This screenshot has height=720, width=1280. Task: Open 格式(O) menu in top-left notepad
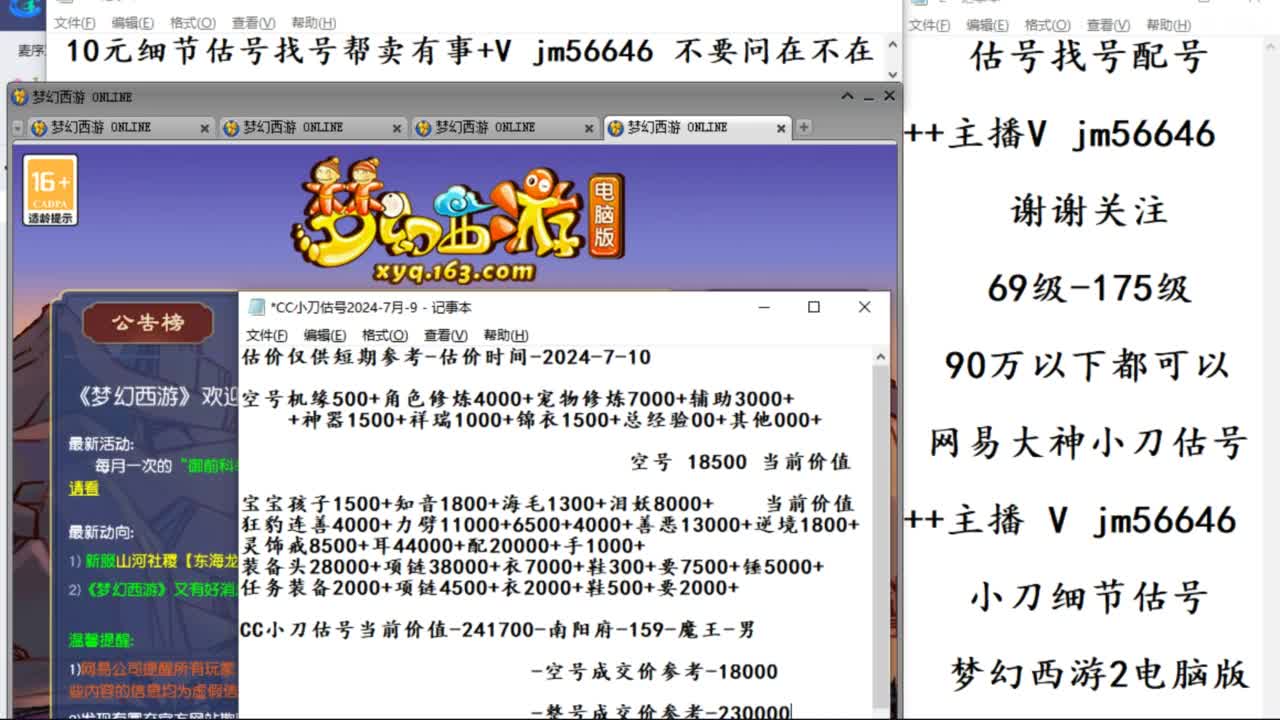(193, 23)
